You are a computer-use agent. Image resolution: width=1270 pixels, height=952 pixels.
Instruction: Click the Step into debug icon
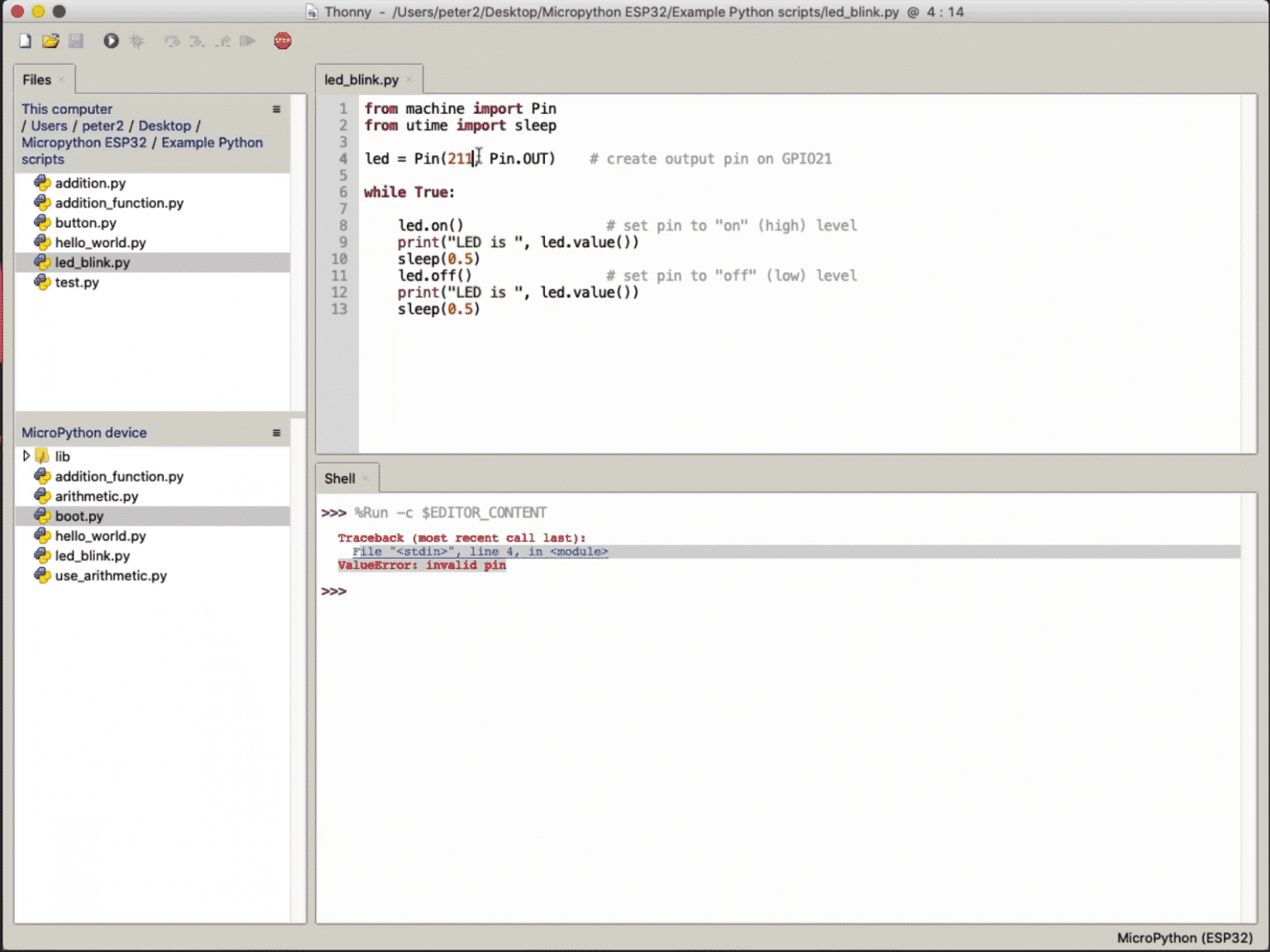[x=197, y=40]
